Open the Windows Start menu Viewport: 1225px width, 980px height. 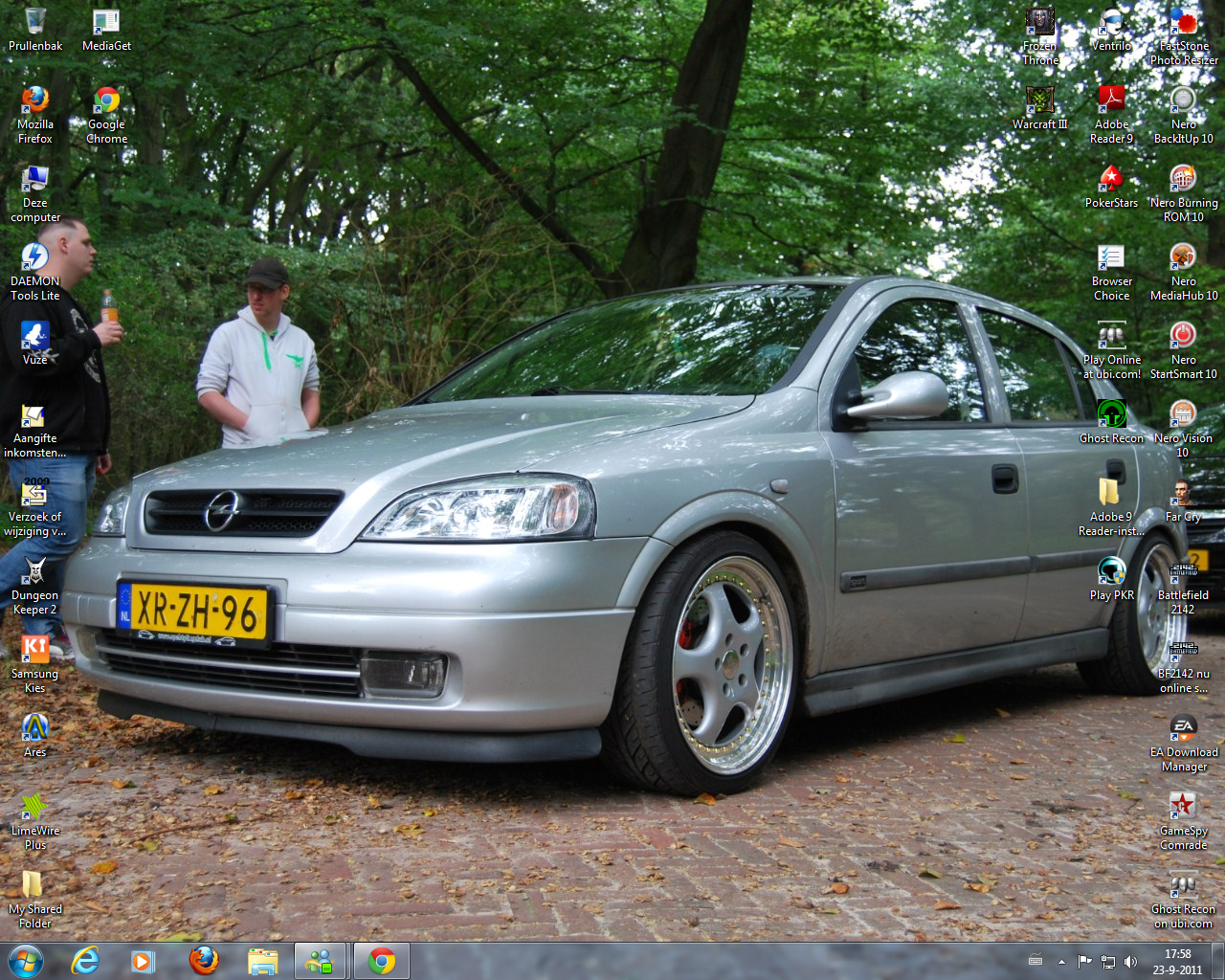[26, 961]
